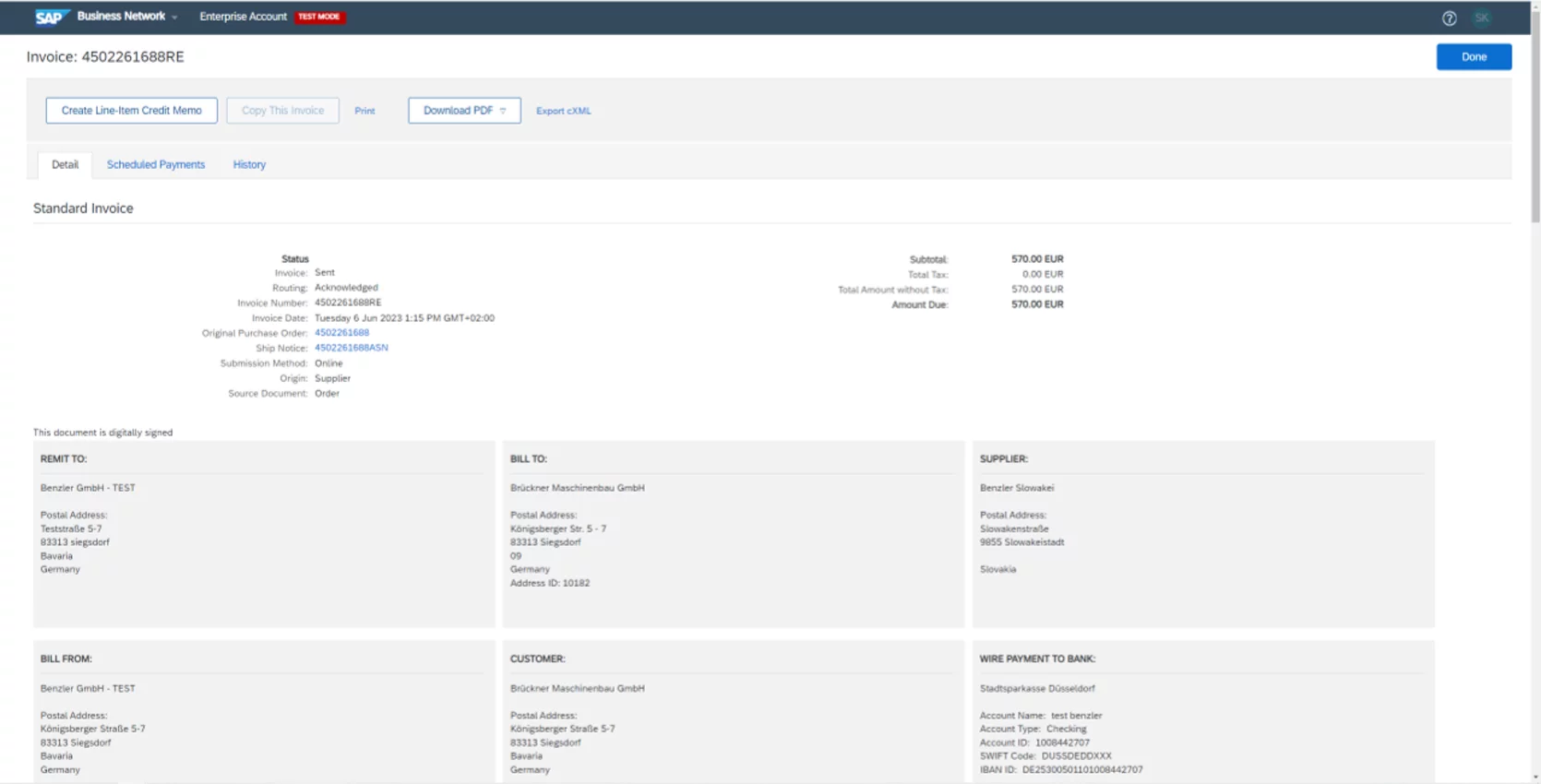
Task: Click the SWIFT Code DUSSEDDXXX text
Action: pos(1045,755)
